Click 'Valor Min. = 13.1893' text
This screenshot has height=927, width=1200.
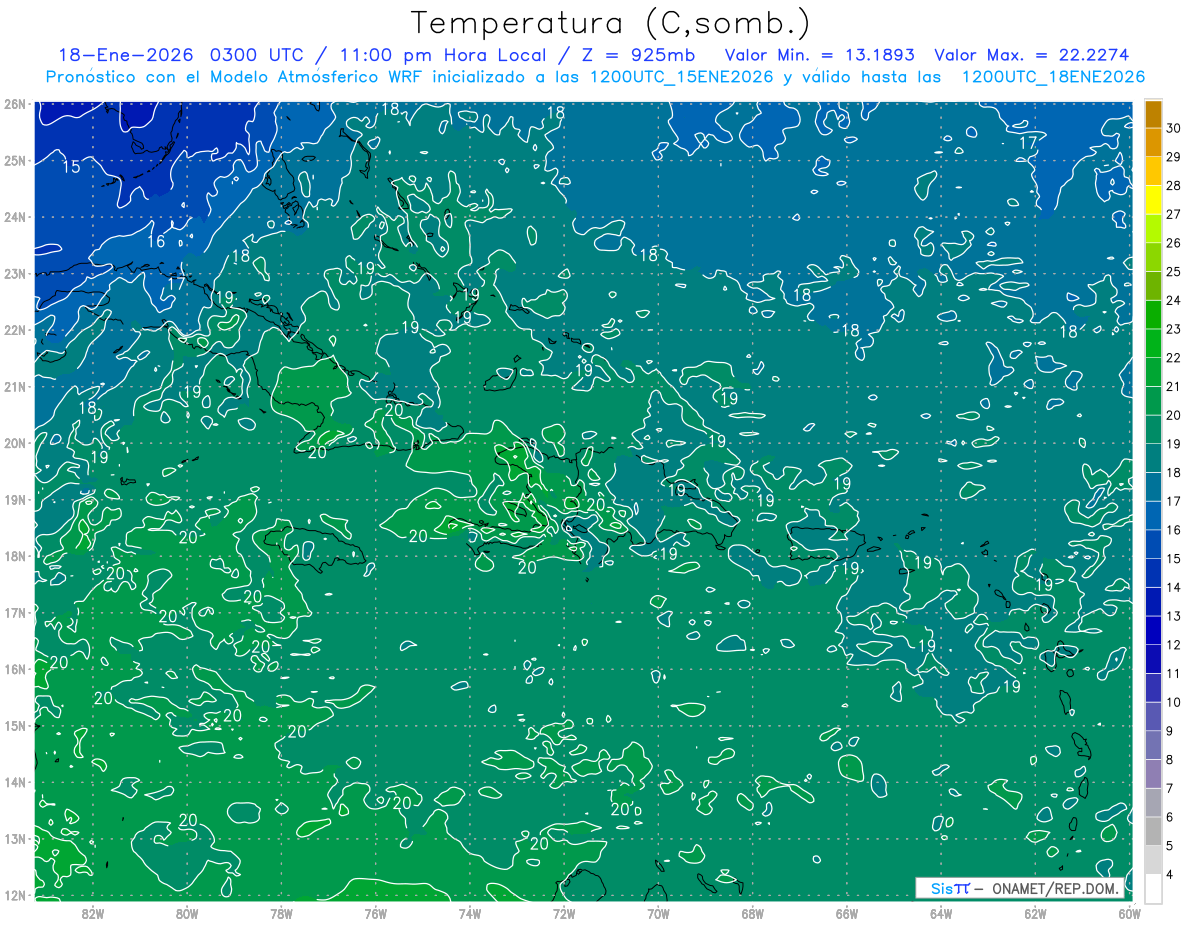(821, 55)
